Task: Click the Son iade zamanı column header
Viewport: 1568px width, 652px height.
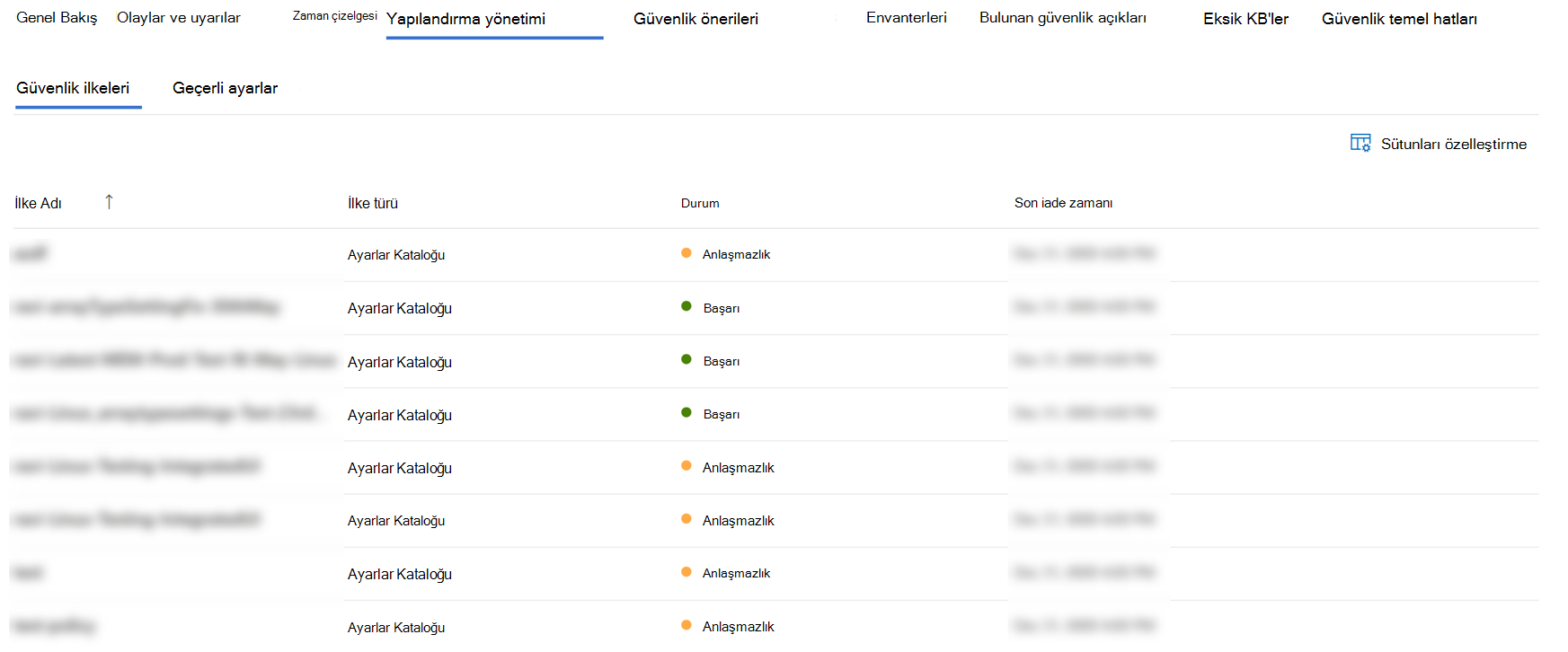Action: tap(1063, 203)
